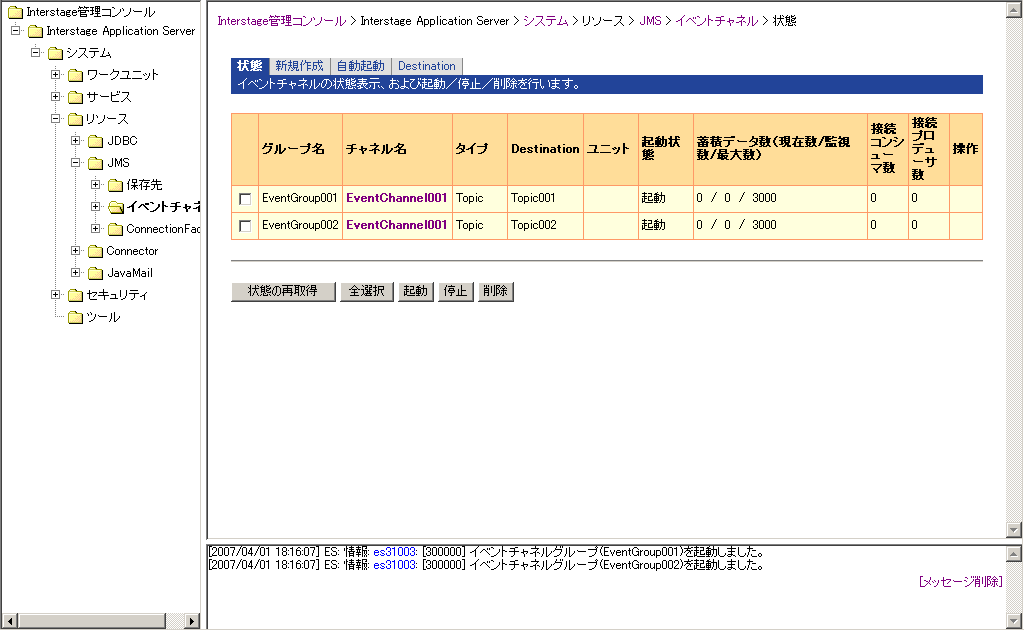Expand the JDBC tree node
Image resolution: width=1024 pixels, height=630 pixels.
76,140
